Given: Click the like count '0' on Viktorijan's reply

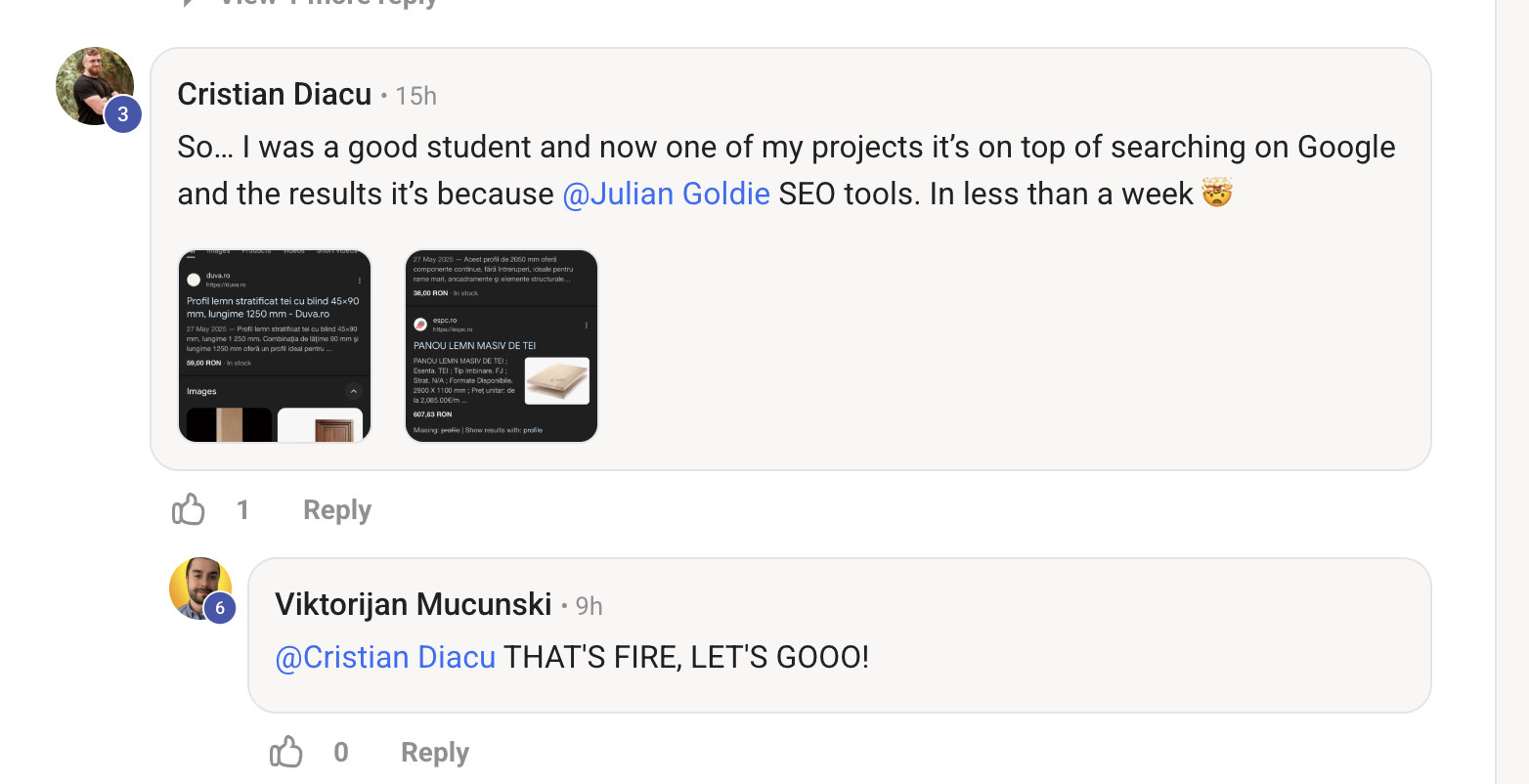Looking at the screenshot, I should pos(341,753).
